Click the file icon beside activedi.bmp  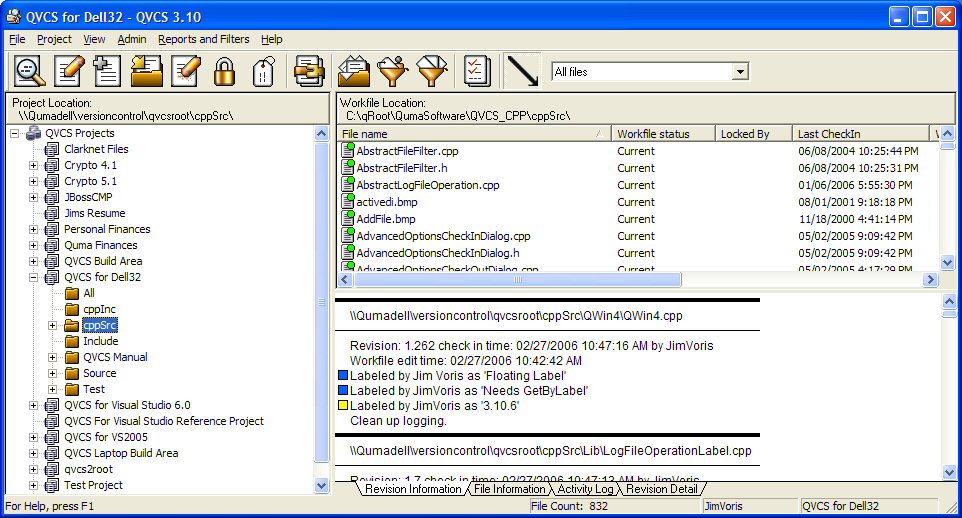(x=348, y=201)
